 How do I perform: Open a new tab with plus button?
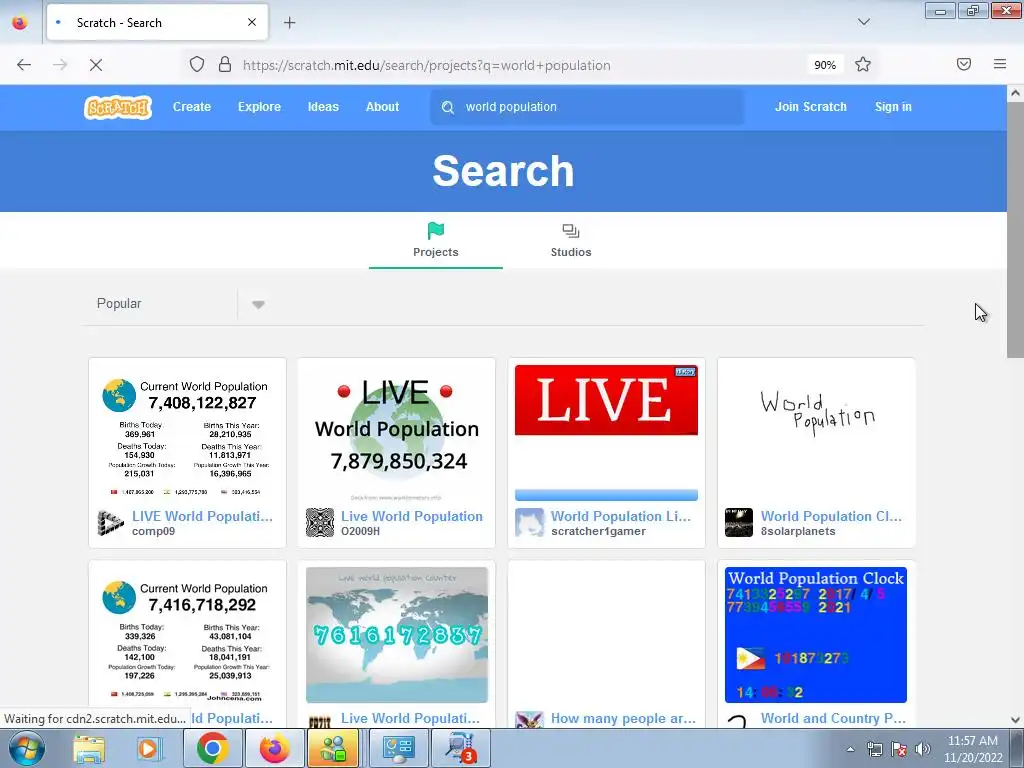[289, 23]
